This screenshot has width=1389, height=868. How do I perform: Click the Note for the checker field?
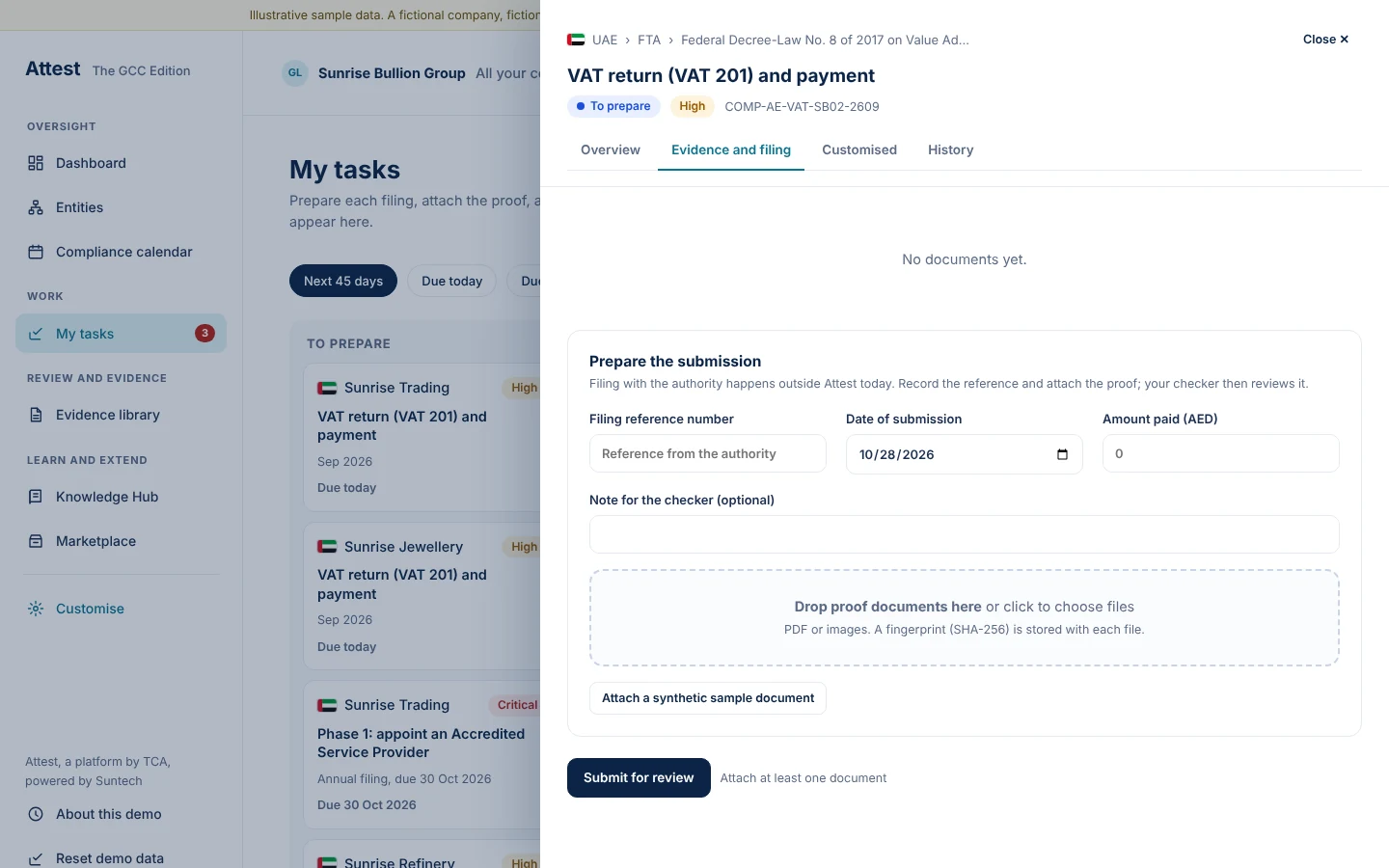tap(965, 534)
